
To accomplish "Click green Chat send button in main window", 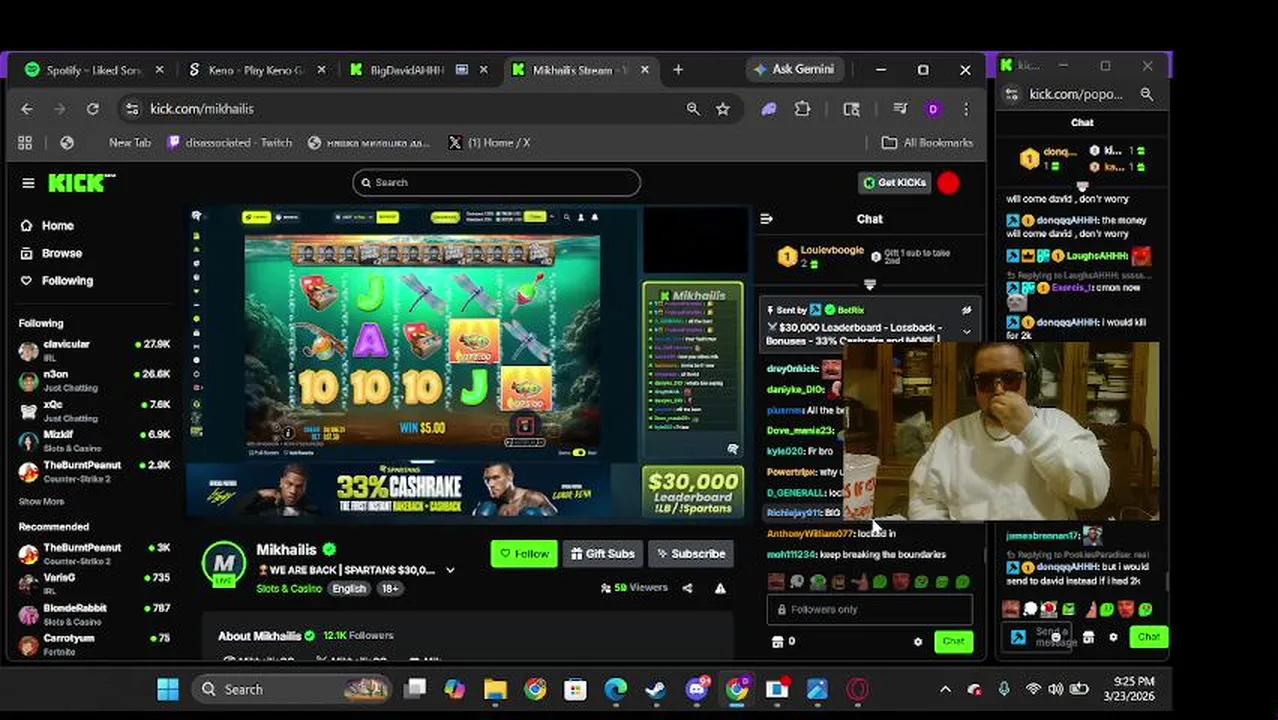I will click(x=953, y=642).
